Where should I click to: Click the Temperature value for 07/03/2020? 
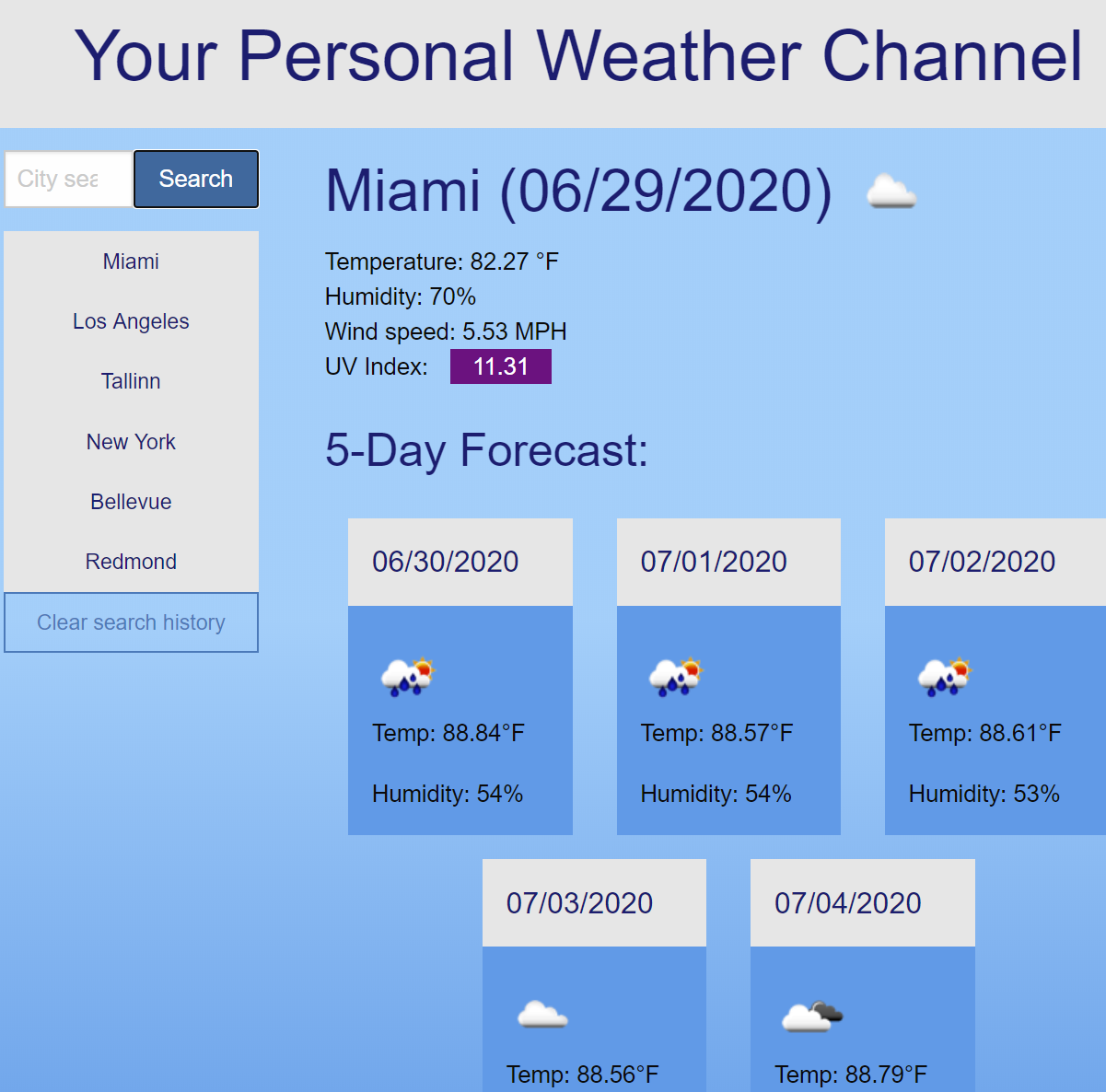(x=582, y=1074)
